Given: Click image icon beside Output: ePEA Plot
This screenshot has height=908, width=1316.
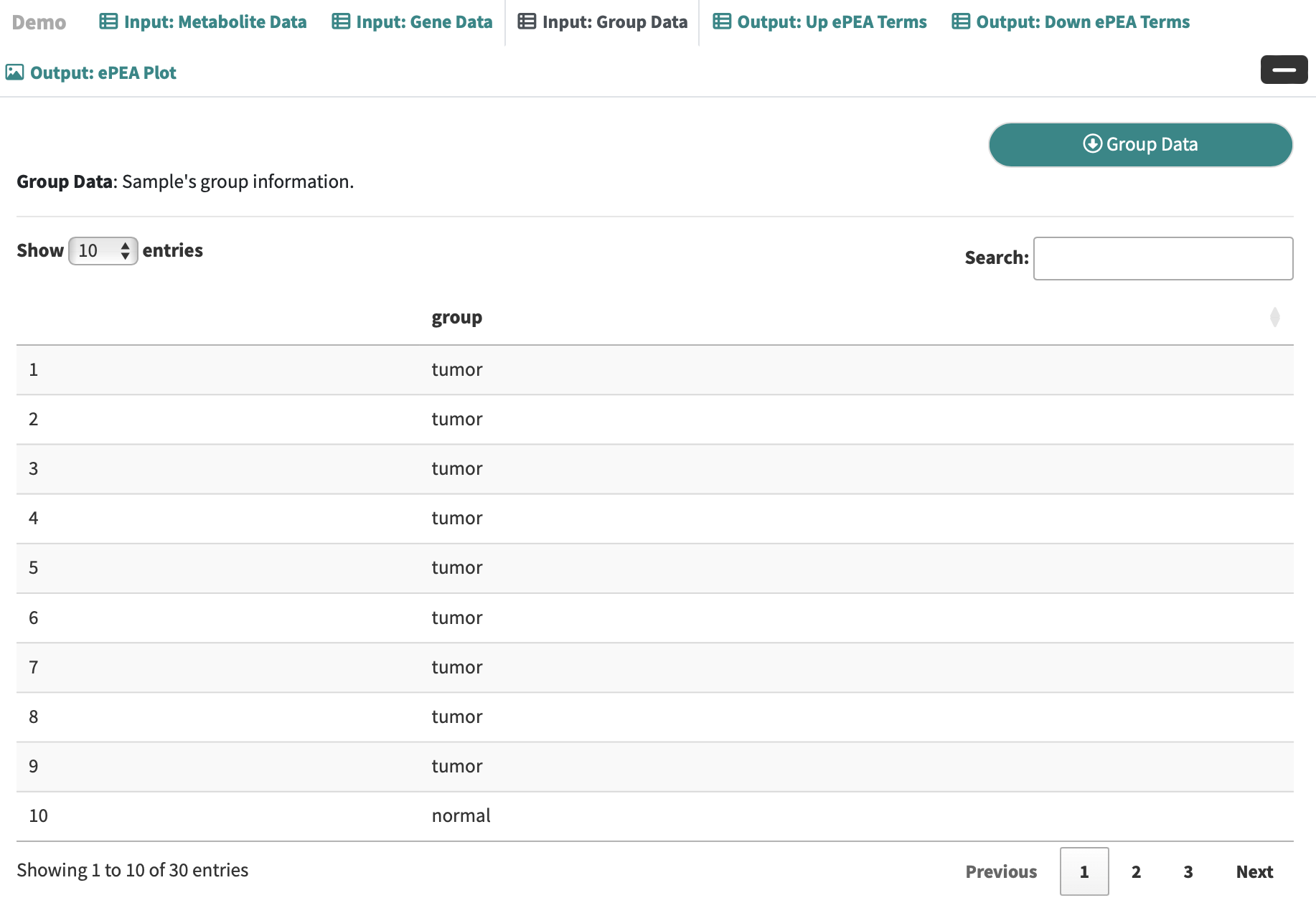Looking at the screenshot, I should (x=14, y=72).
